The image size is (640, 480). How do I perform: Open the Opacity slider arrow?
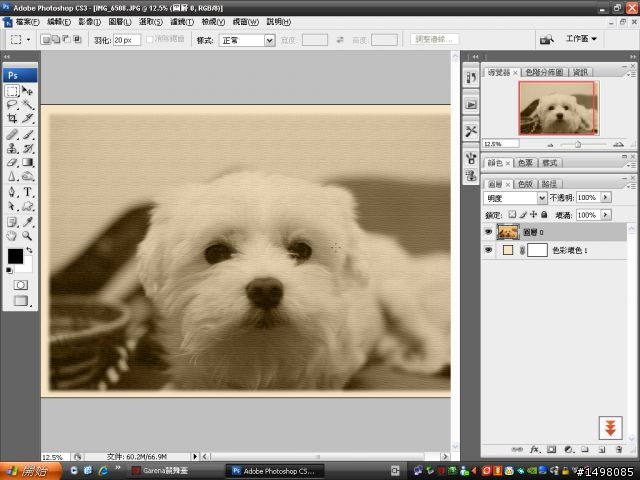(606, 198)
